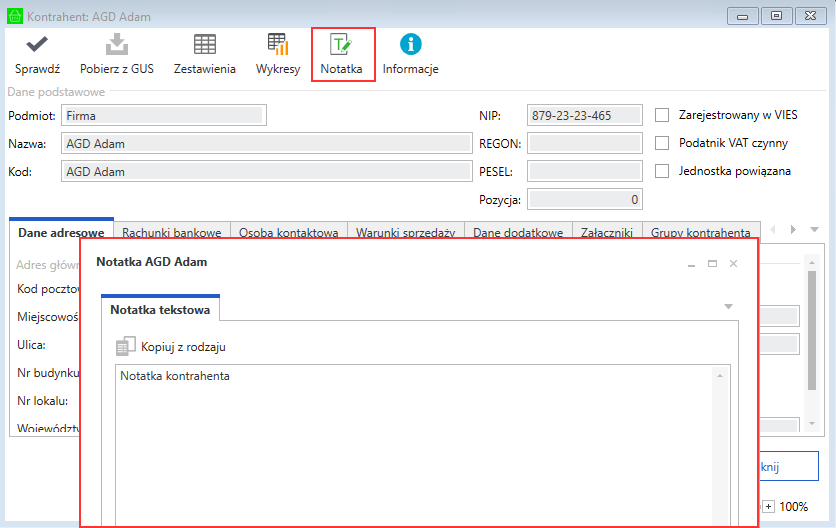Image resolution: width=836 pixels, height=528 pixels.
Task: Maximize the Notatka AGD Adam window
Action: (712, 263)
